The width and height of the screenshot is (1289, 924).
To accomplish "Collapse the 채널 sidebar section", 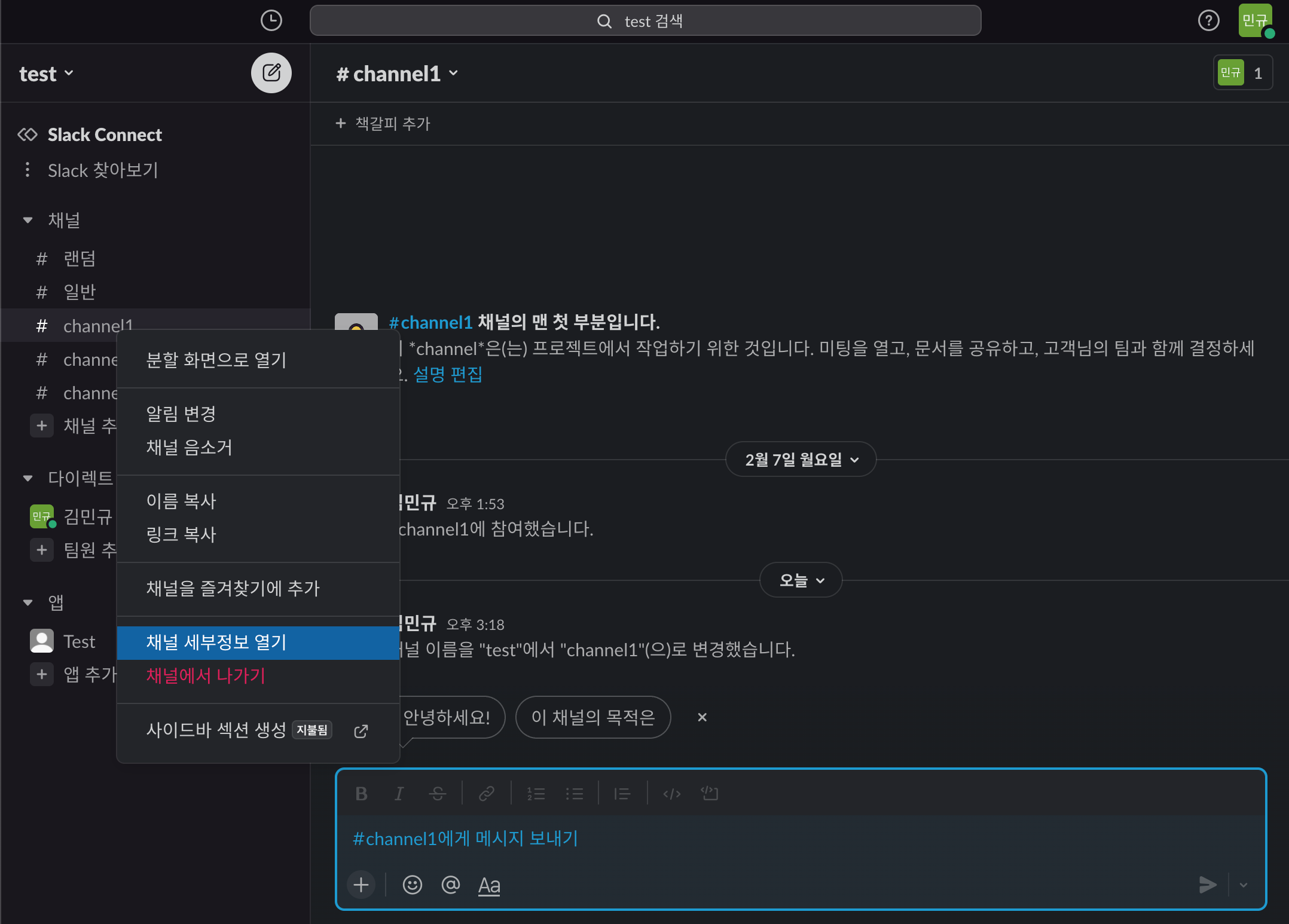I will coord(28,220).
